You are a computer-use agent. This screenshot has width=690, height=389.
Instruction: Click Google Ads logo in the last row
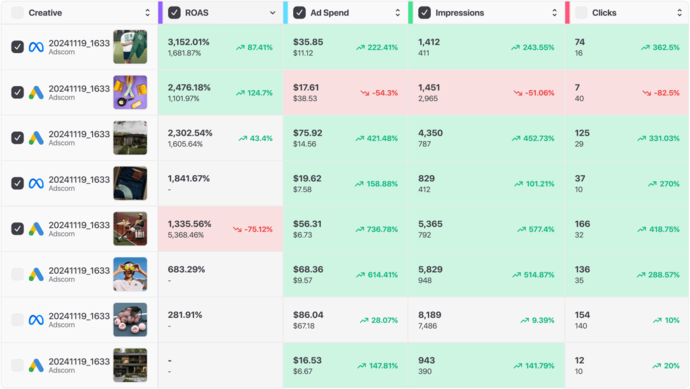(36, 365)
